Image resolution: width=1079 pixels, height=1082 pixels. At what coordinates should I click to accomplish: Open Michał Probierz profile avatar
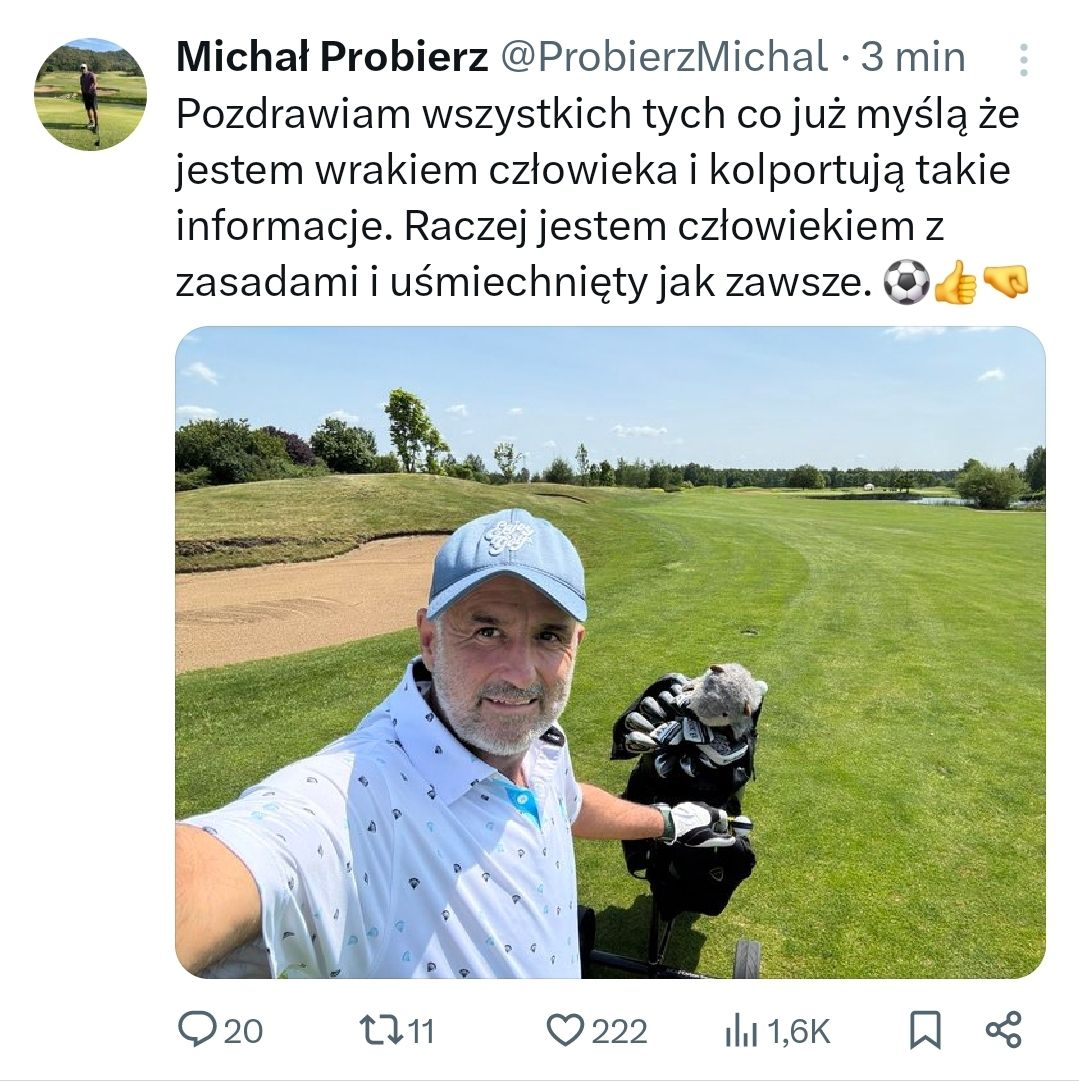90,94
